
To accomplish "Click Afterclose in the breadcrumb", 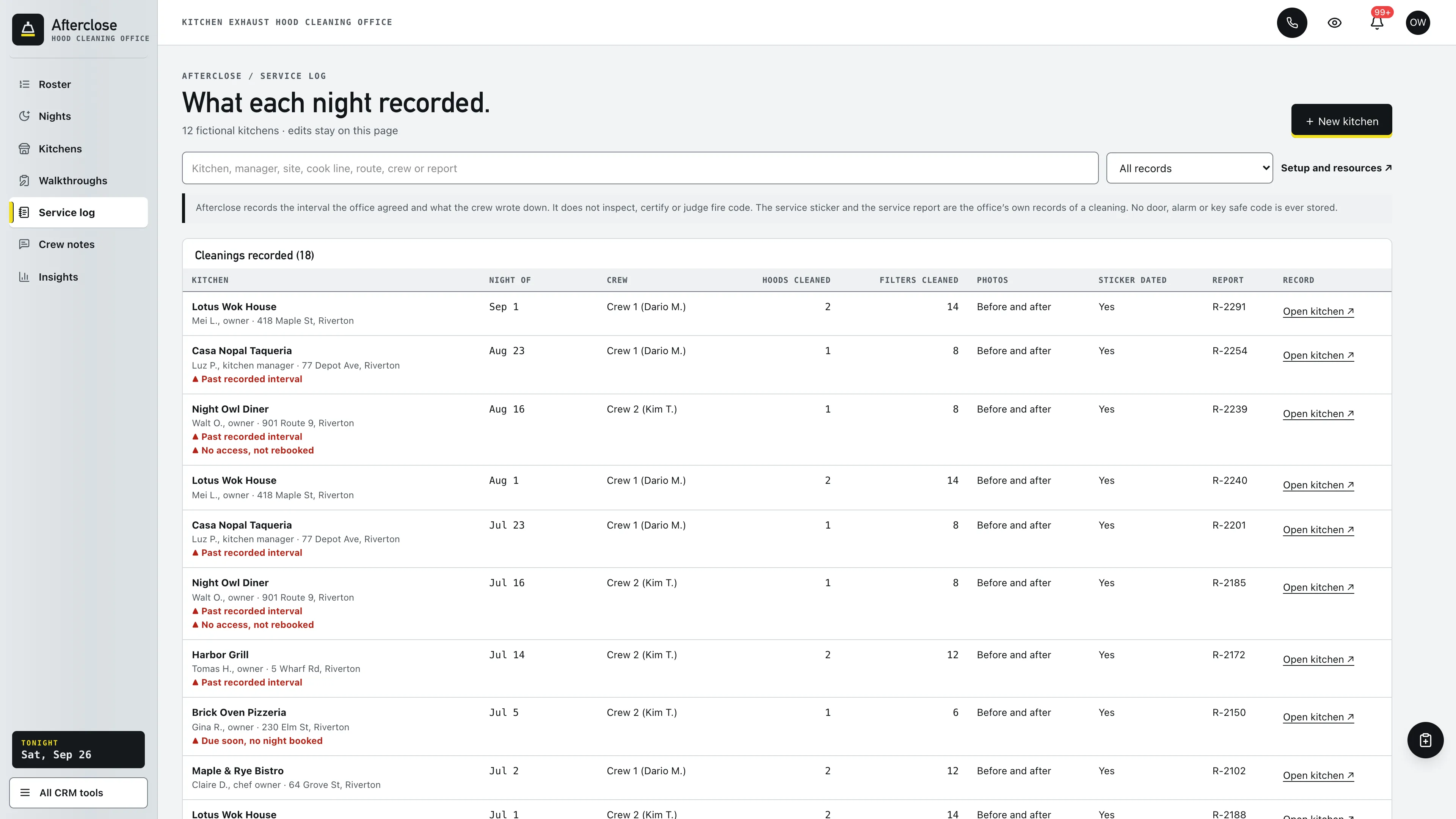I will [212, 76].
